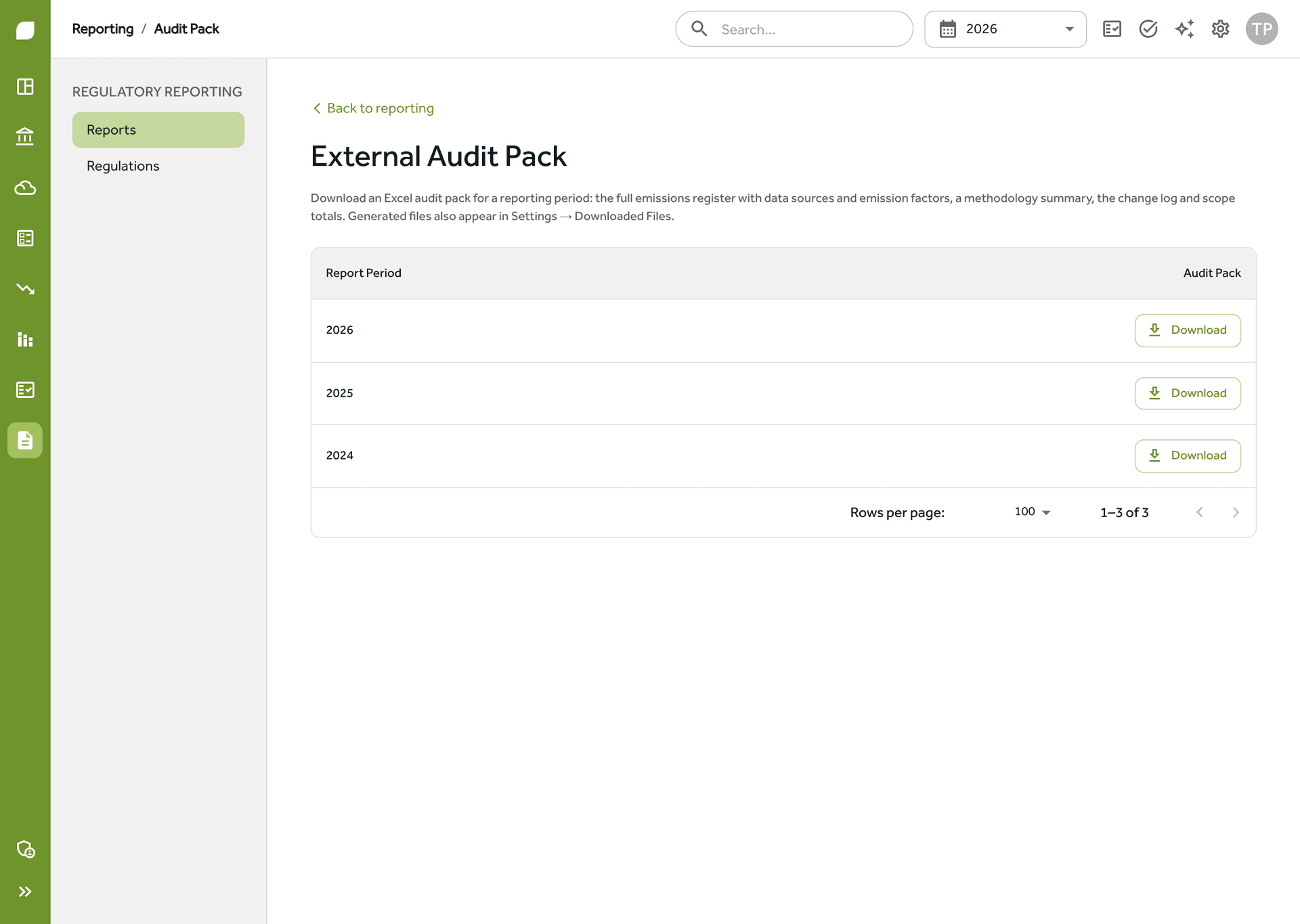Open the downward trend icon in sidebar
This screenshot has height=924, width=1300.
coord(25,289)
